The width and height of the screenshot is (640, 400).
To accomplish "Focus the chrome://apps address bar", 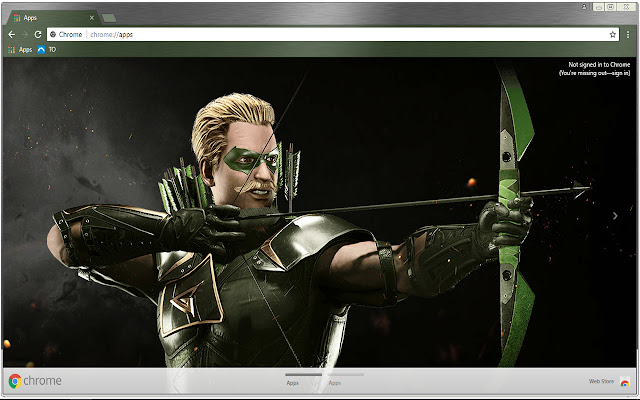I will click(x=333, y=35).
